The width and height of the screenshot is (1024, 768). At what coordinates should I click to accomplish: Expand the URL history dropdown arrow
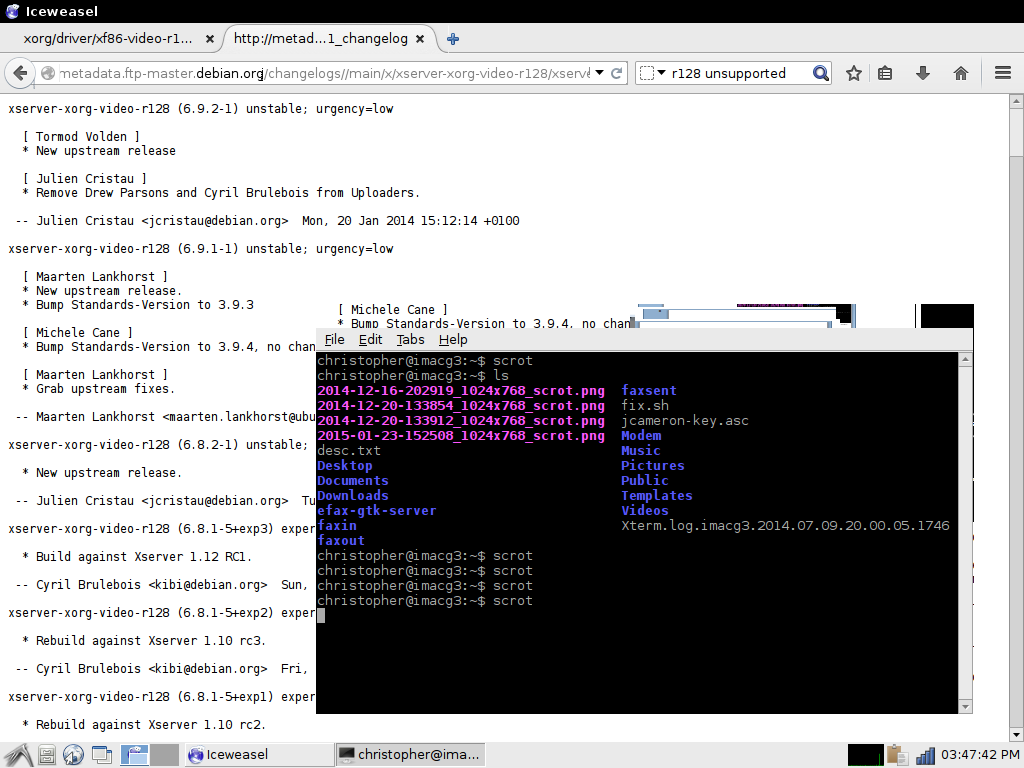[x=599, y=73]
